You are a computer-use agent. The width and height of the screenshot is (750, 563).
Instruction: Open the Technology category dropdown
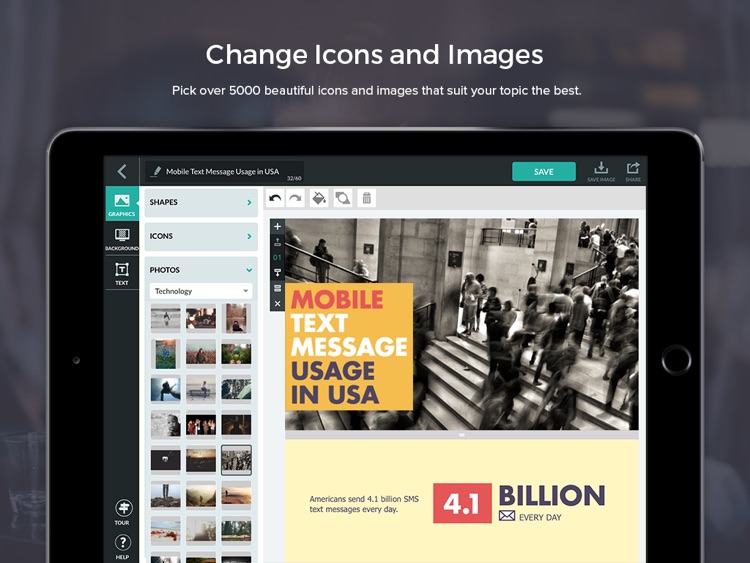pyautogui.click(x=201, y=291)
